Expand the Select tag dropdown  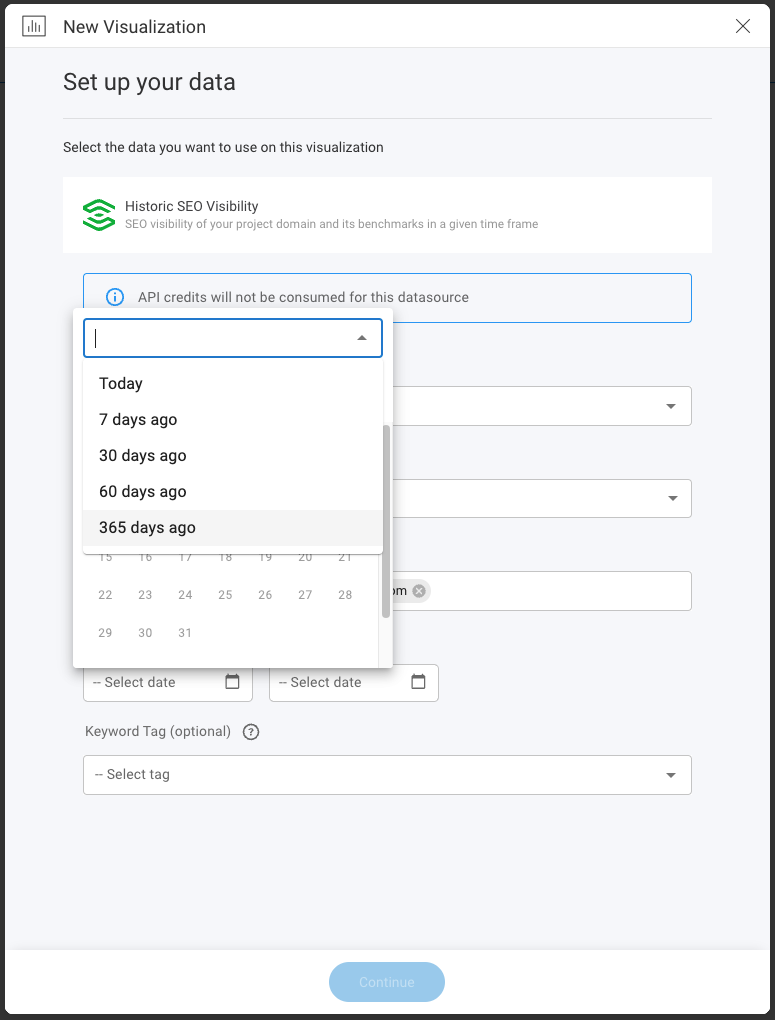pyautogui.click(x=387, y=775)
